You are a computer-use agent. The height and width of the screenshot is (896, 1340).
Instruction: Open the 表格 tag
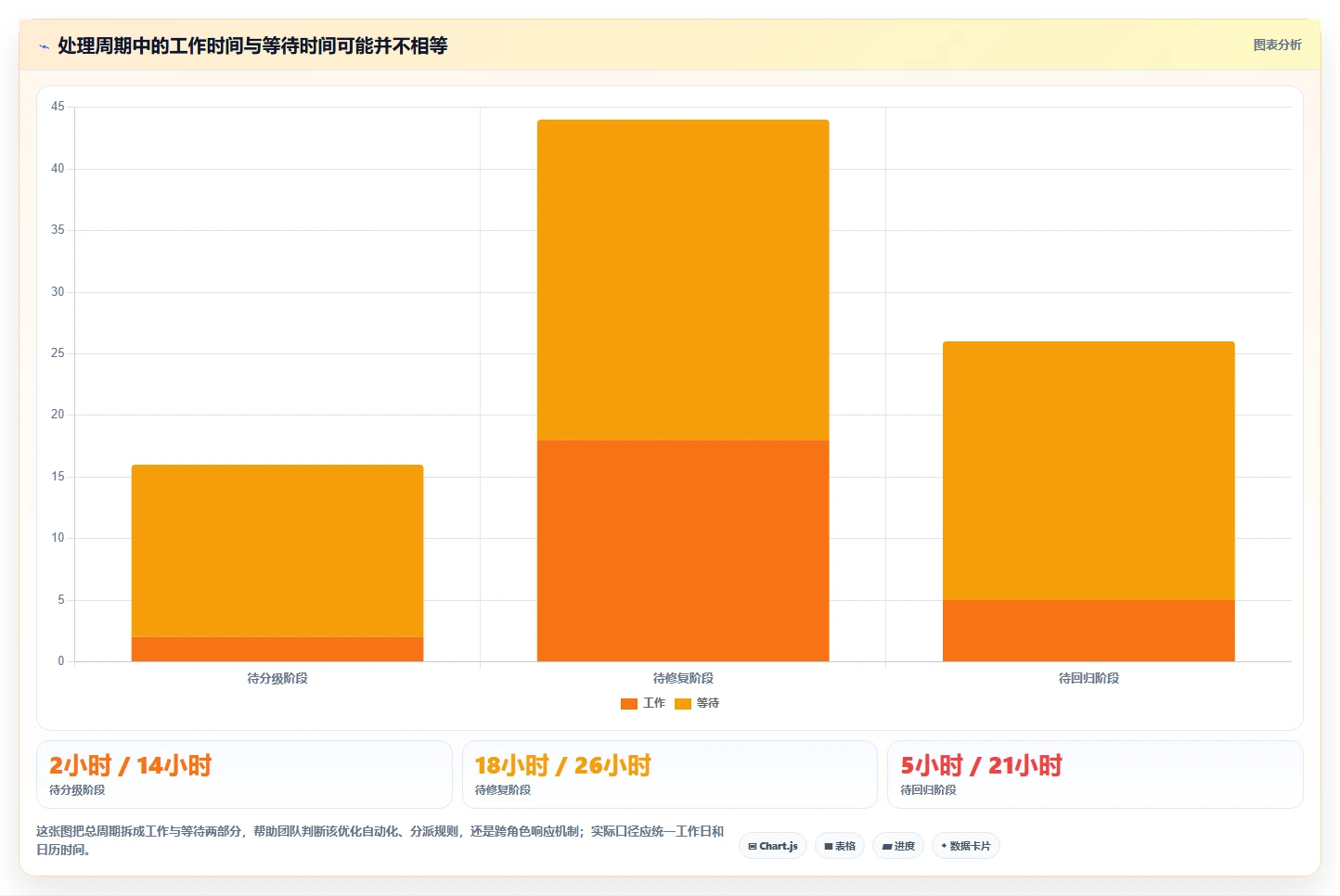tap(840, 846)
